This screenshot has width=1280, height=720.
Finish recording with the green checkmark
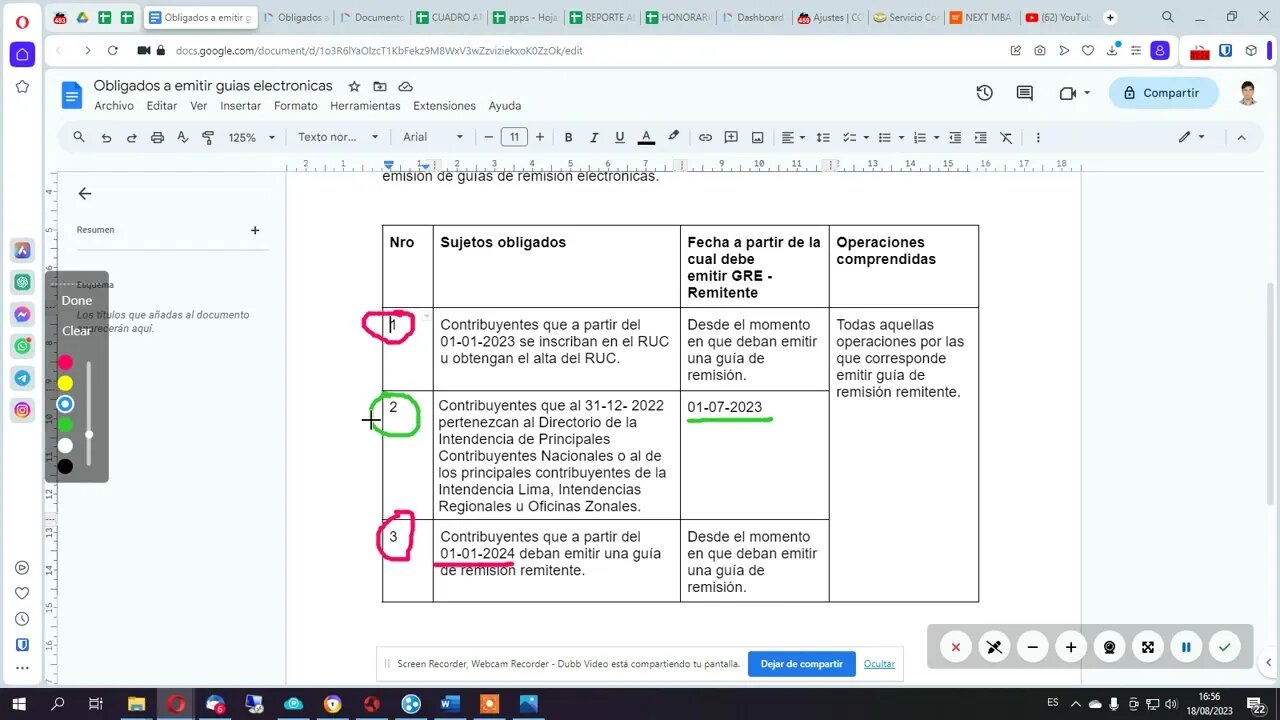1224,647
